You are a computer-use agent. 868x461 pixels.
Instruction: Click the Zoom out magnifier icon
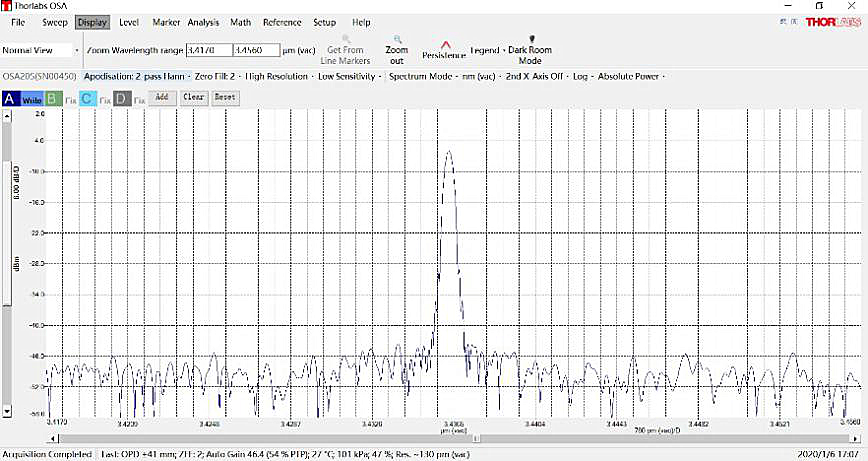point(396,39)
